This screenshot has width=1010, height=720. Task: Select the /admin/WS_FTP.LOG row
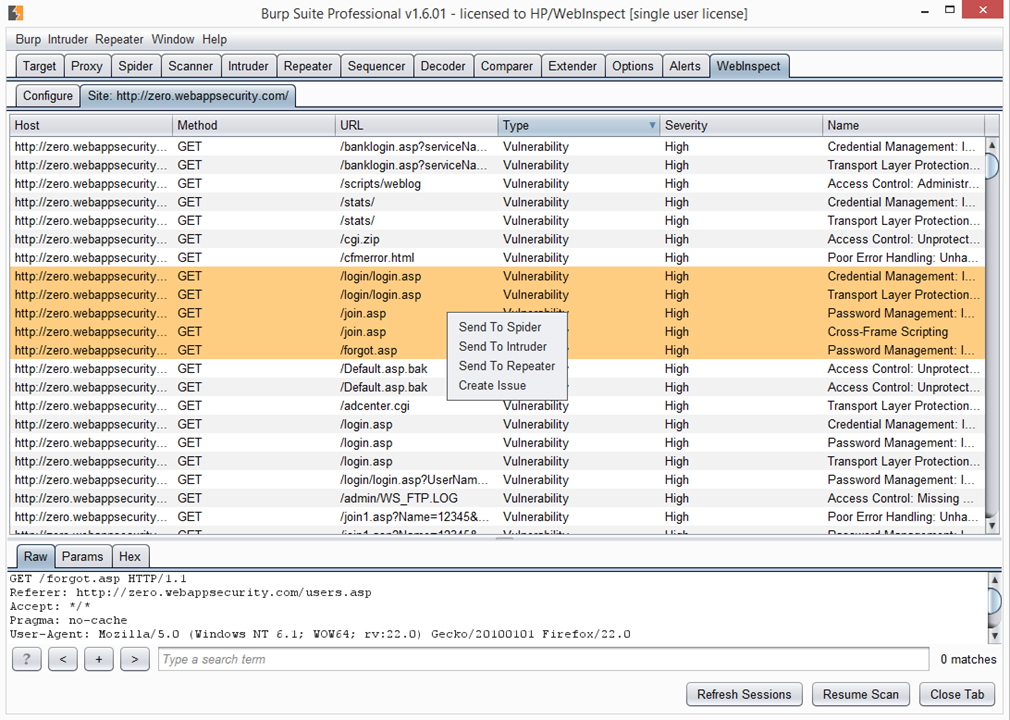click(497, 498)
